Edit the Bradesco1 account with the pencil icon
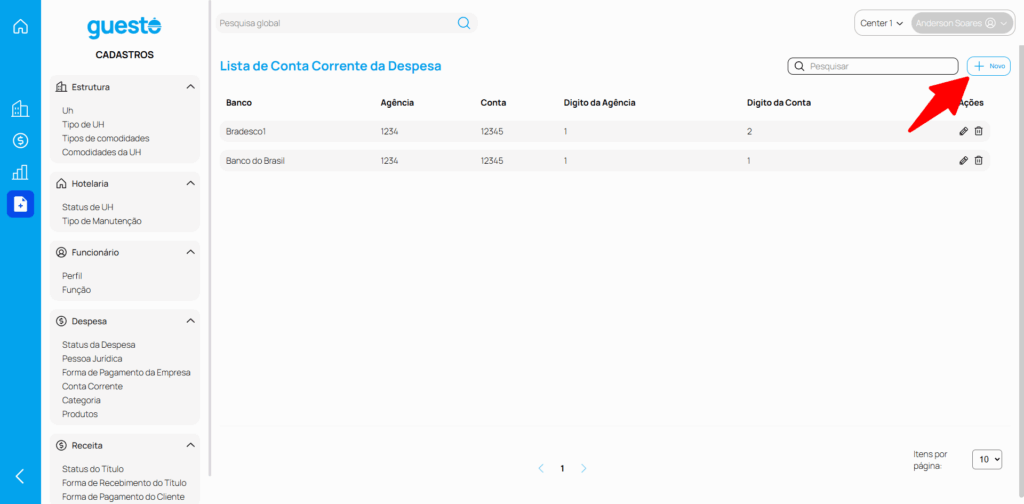This screenshot has width=1024, height=504. (x=963, y=131)
